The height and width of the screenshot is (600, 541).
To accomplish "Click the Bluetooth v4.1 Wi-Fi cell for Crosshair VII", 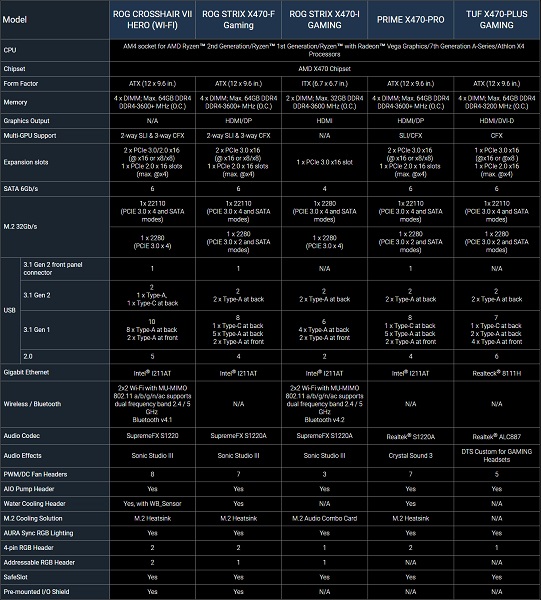I will click(152, 404).
